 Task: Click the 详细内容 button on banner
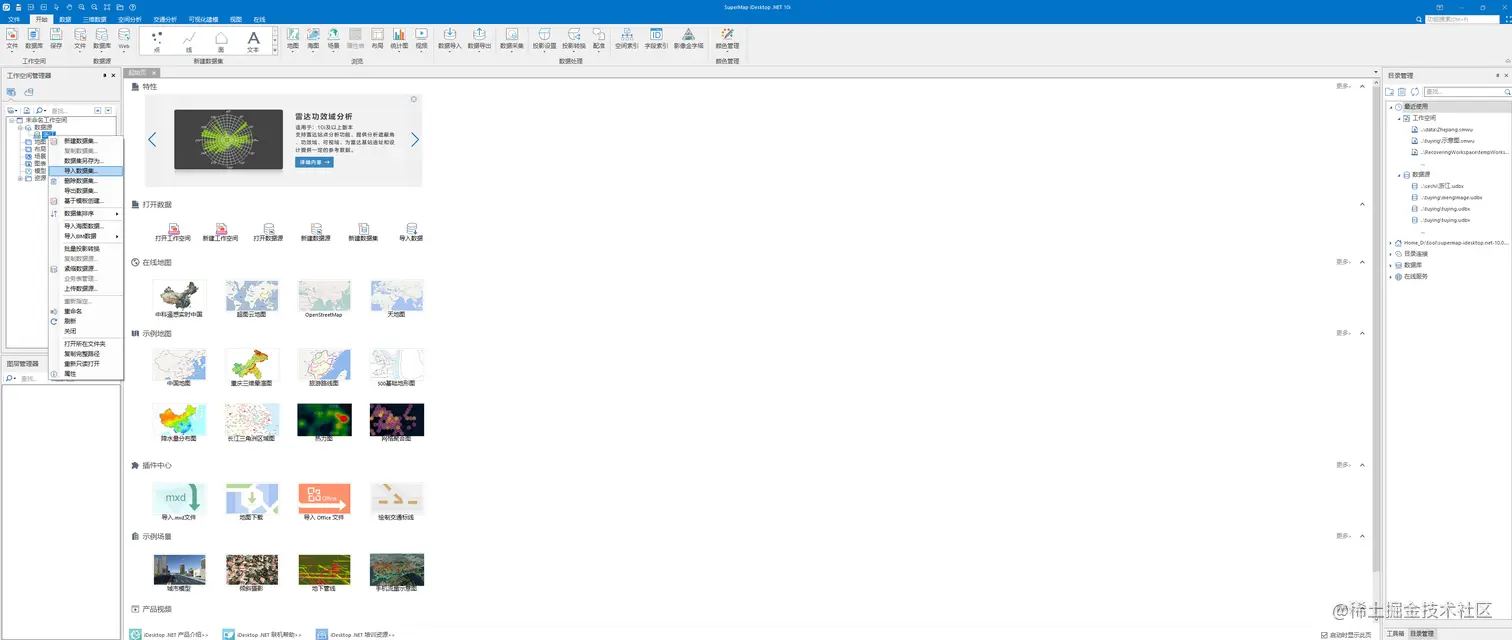coord(314,161)
